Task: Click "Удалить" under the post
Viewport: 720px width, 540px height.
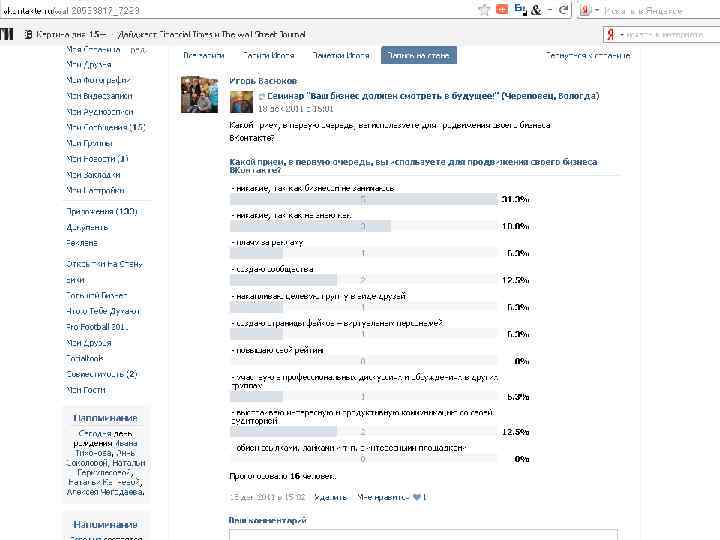Action: [x=330, y=497]
